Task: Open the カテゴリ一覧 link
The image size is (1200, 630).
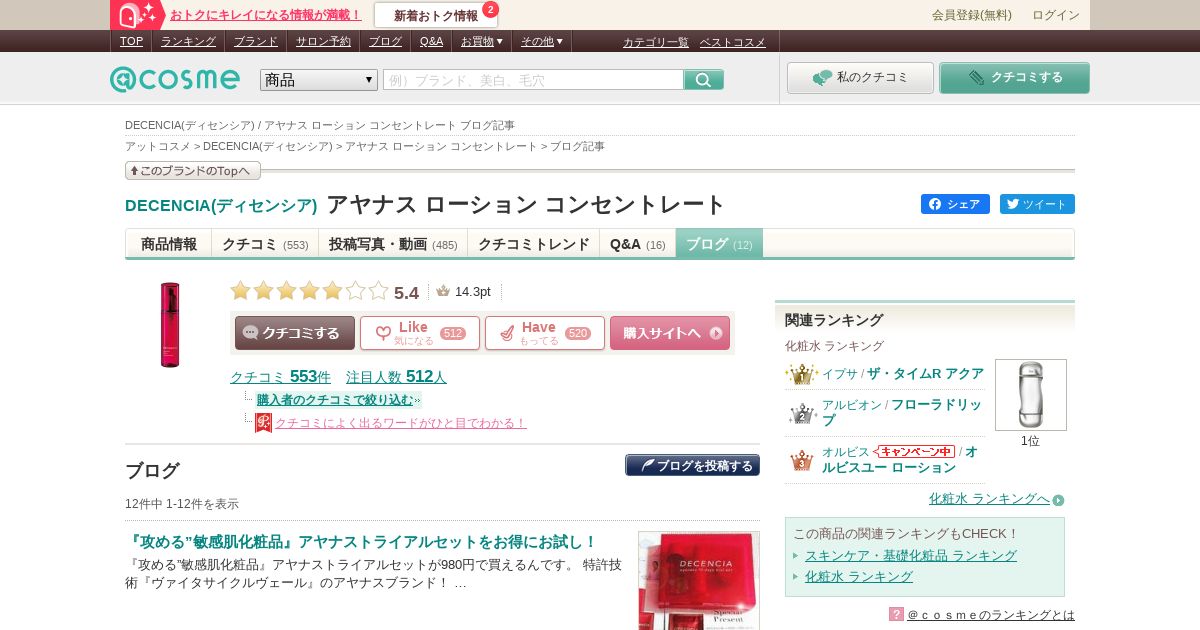Action: 656,42
